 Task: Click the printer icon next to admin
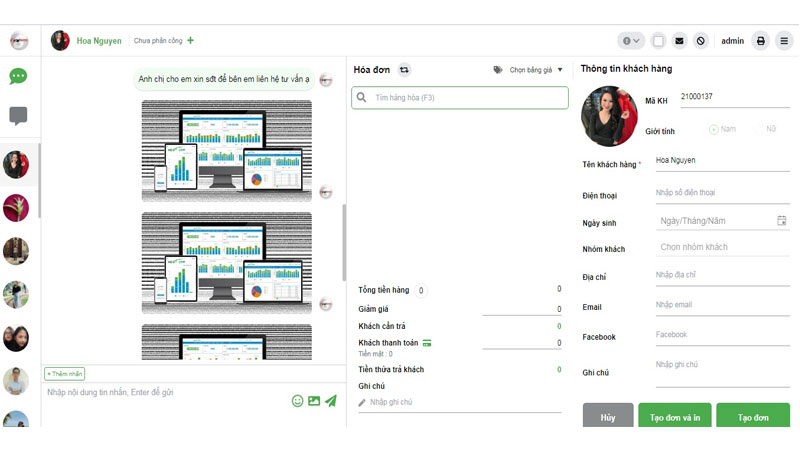pos(760,41)
